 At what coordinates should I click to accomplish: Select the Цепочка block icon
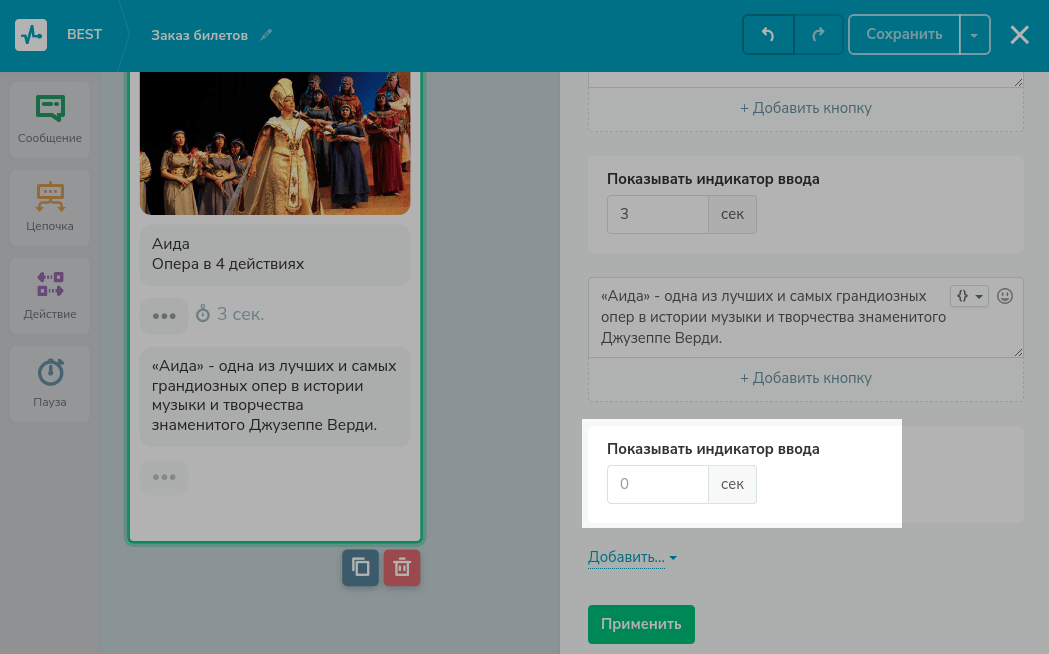(x=50, y=196)
